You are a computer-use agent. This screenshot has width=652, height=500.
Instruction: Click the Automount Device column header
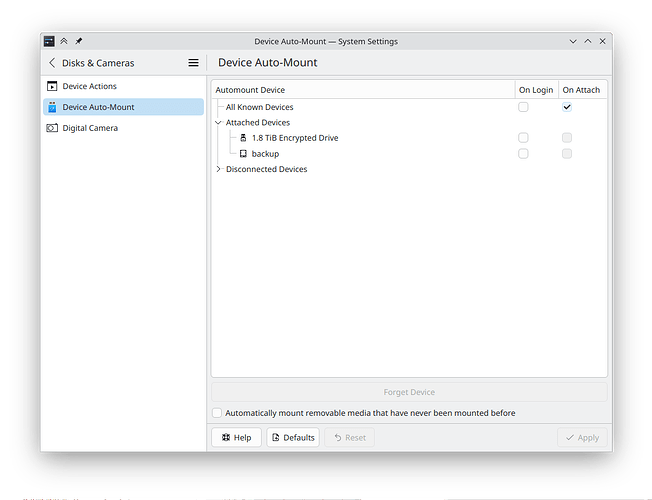363,89
